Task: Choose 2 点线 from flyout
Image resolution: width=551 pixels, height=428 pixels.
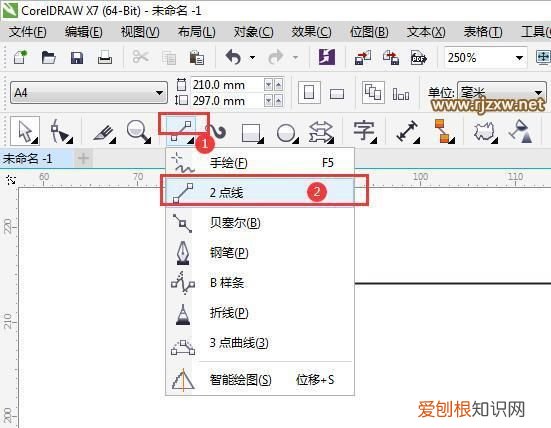Action: pos(260,193)
